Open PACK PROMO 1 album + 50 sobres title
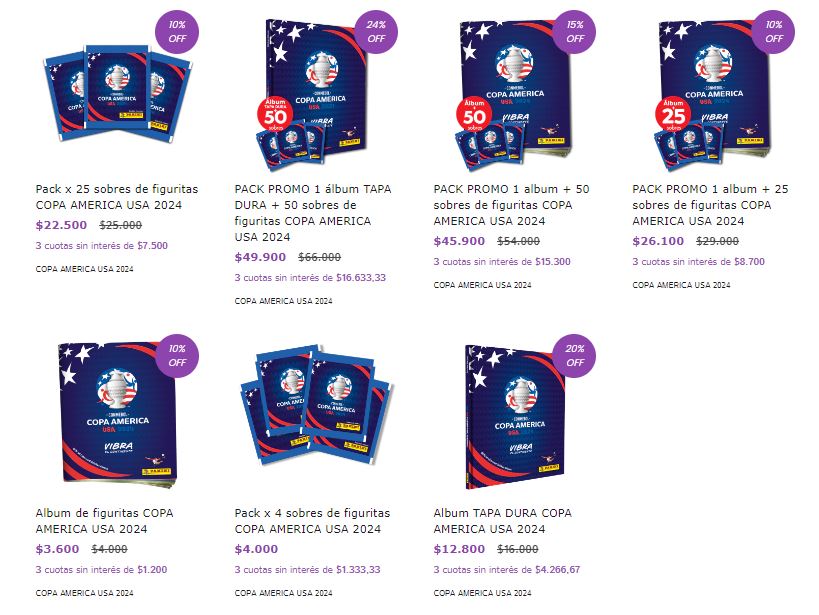 point(511,205)
